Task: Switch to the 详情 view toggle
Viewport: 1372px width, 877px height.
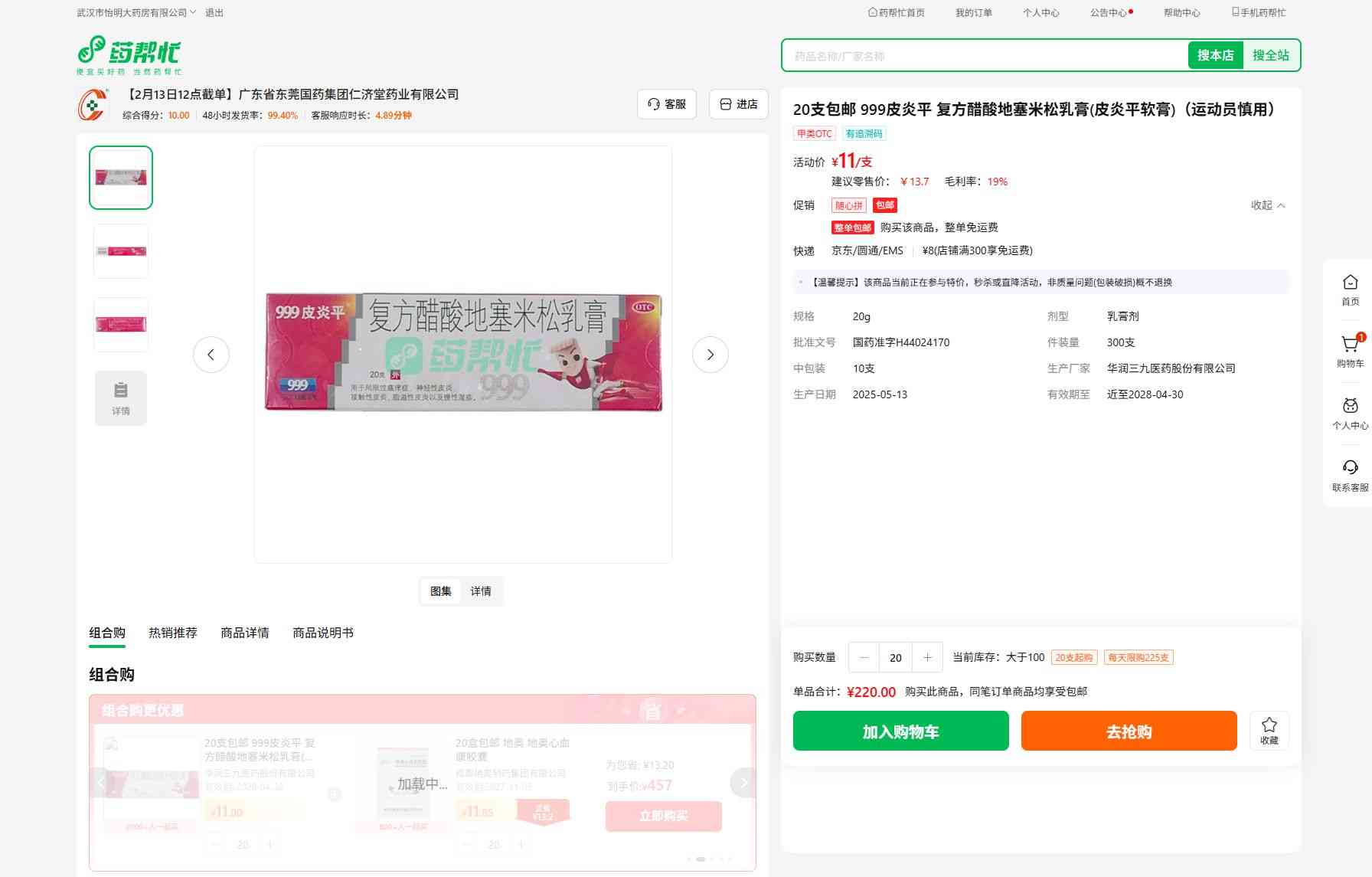Action: click(481, 591)
